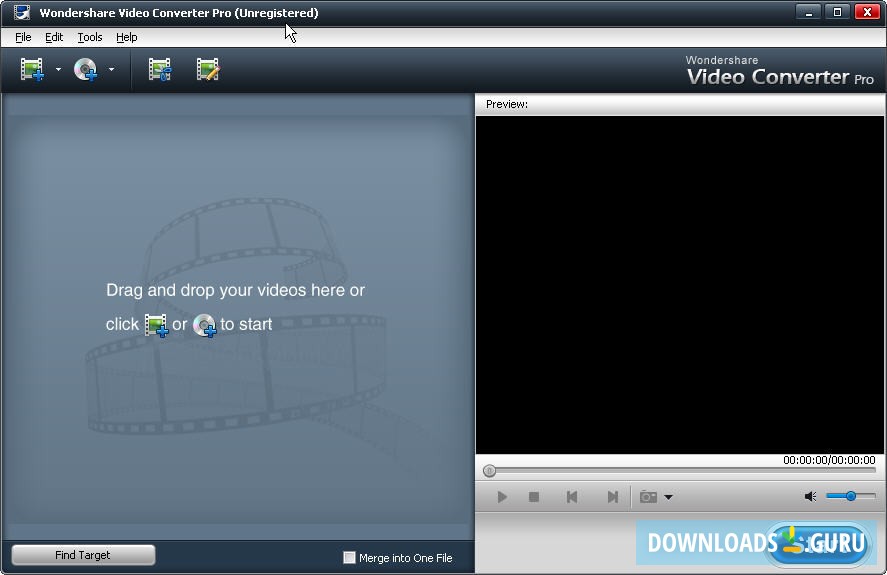
Task: Click the volume slider handle
Action: click(x=851, y=496)
